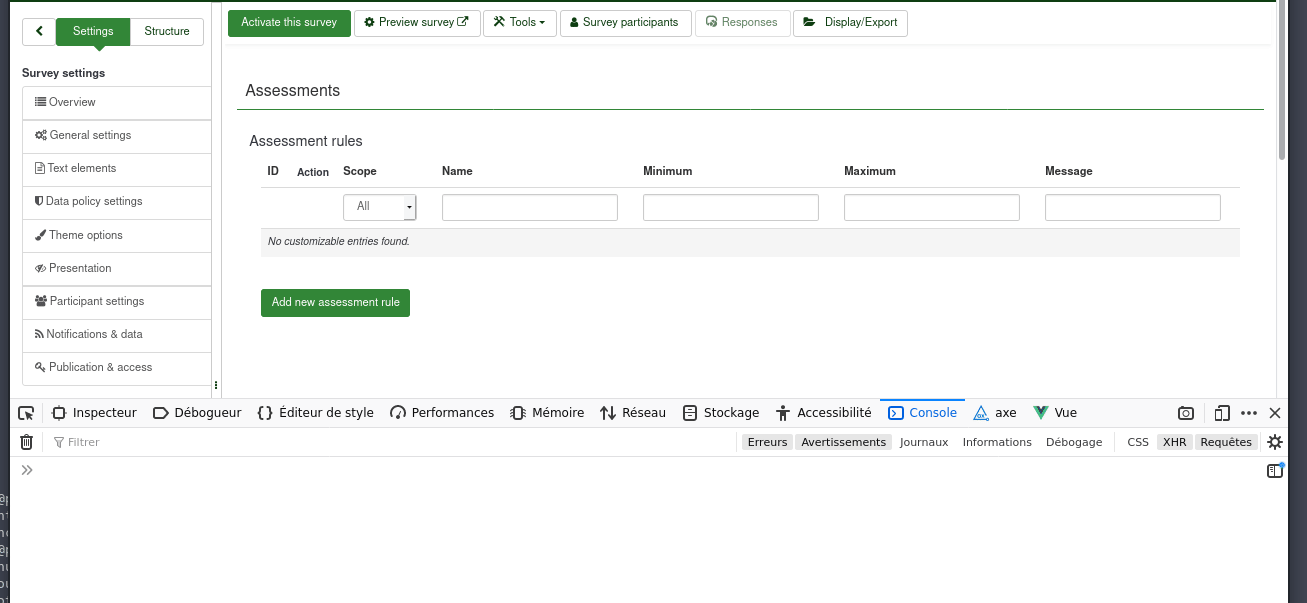Image resolution: width=1307 pixels, height=603 pixels.
Task: Toggle the XHR console filter
Action: [1174, 442]
